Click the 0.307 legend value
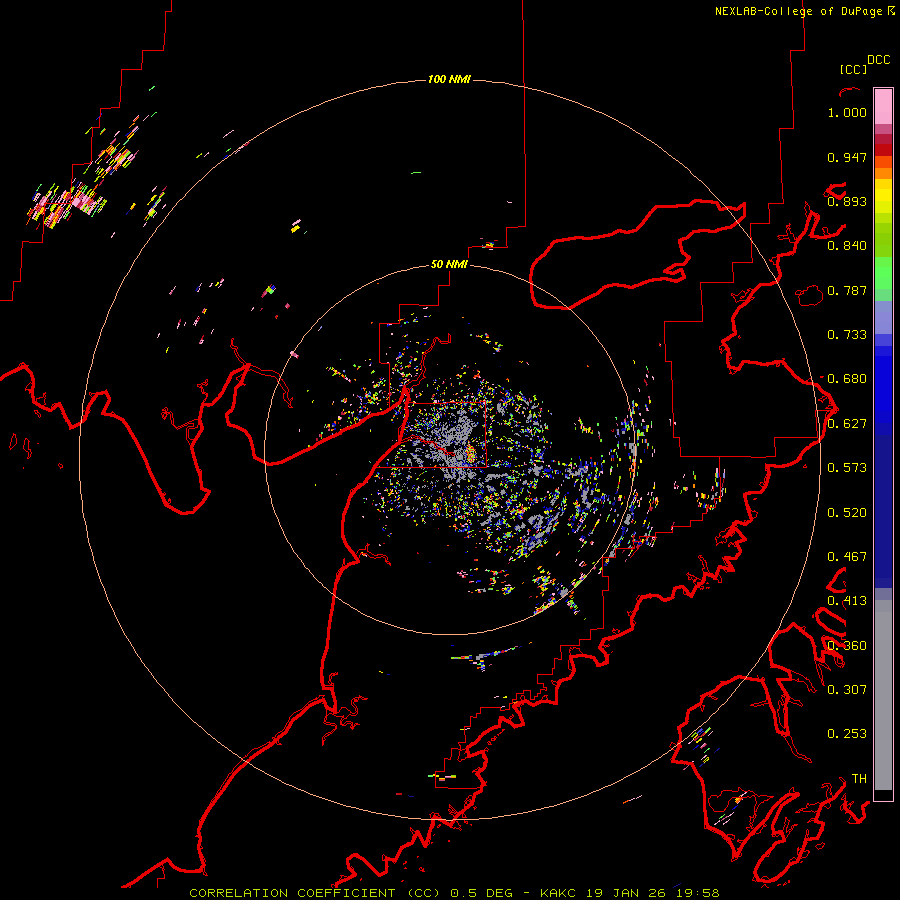Viewport: 900px width, 900px height. pos(847,689)
